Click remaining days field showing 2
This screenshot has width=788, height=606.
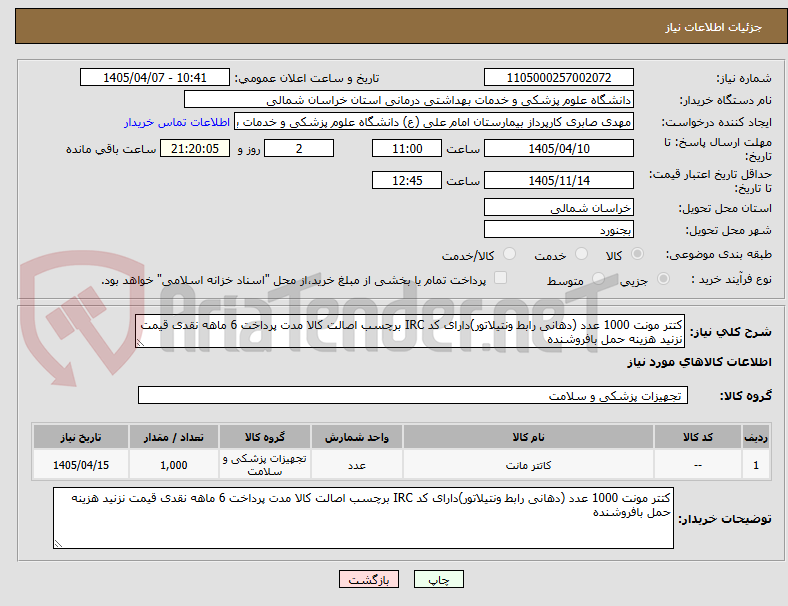(x=299, y=148)
